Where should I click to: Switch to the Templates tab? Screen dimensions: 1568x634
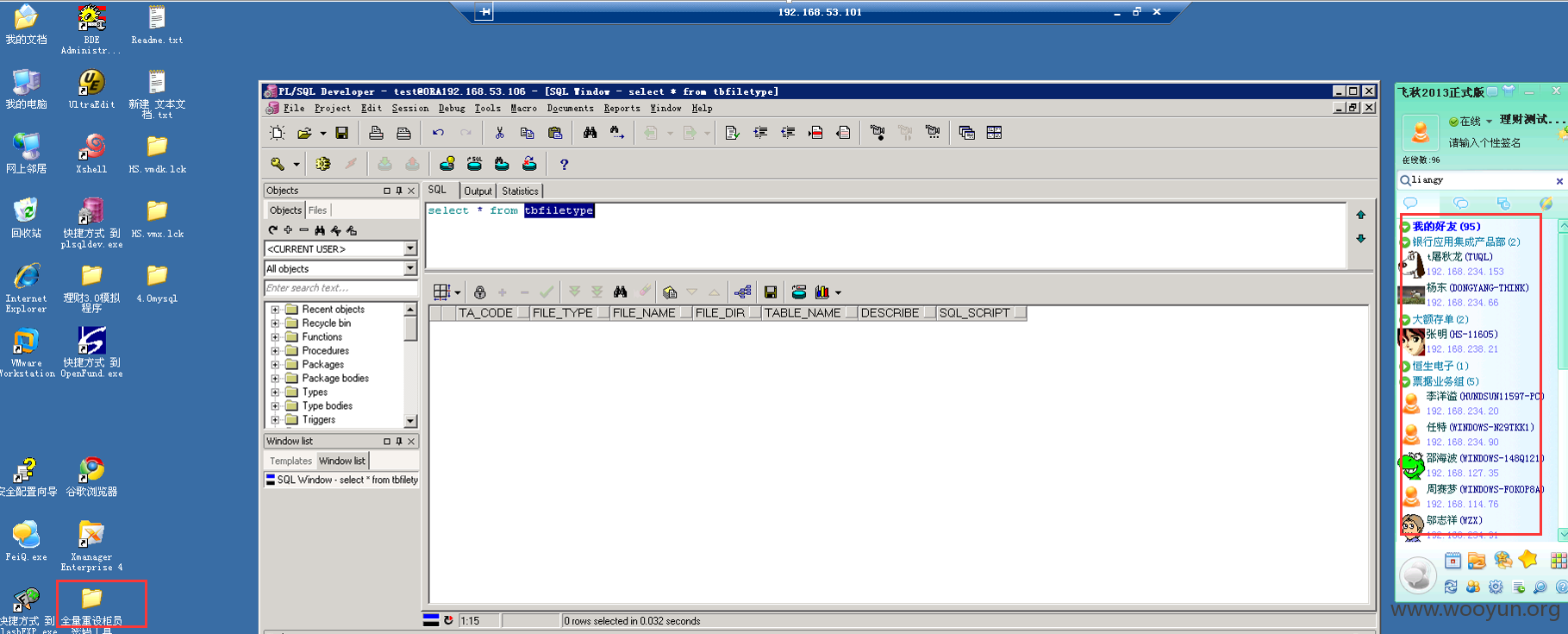[290, 461]
